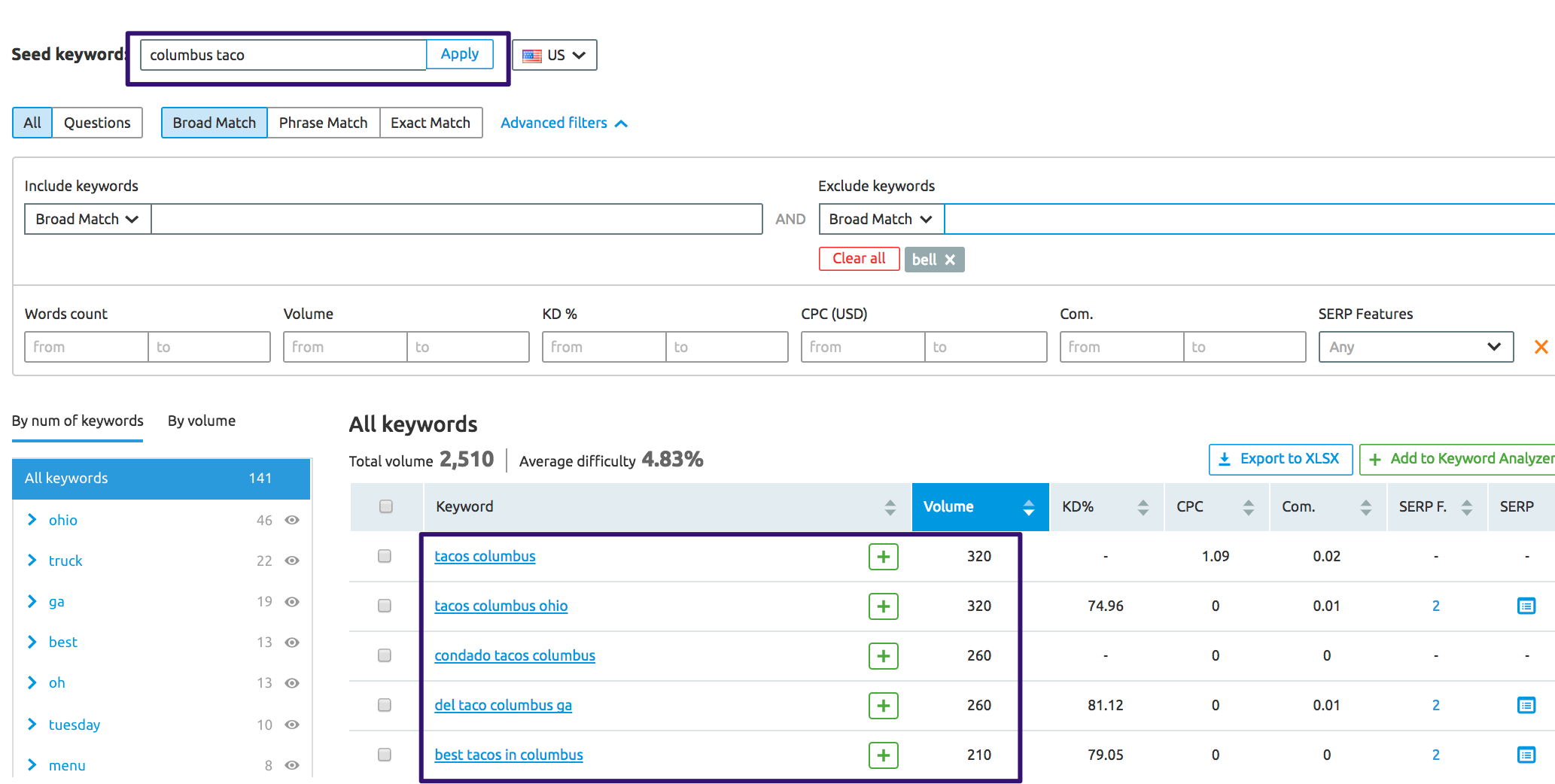Toggle visibility of 'truck' keyword group
Image resolution: width=1555 pixels, height=784 pixels.
tap(292, 561)
